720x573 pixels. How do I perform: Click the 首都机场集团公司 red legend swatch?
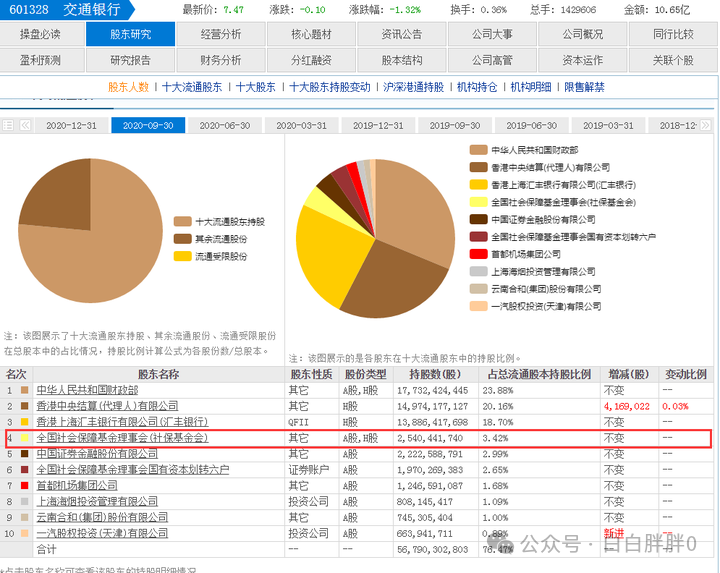click(x=478, y=254)
